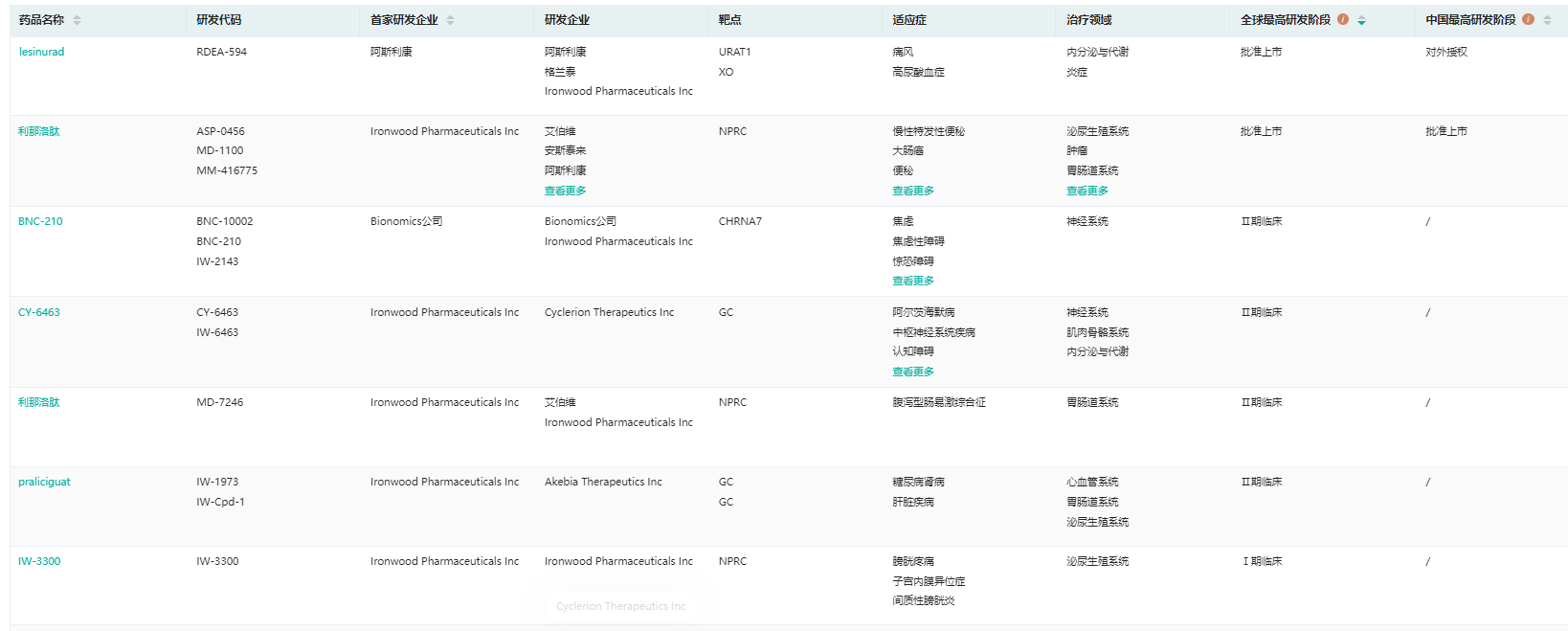Click the sort icon next to 药品名称

tap(78, 20)
